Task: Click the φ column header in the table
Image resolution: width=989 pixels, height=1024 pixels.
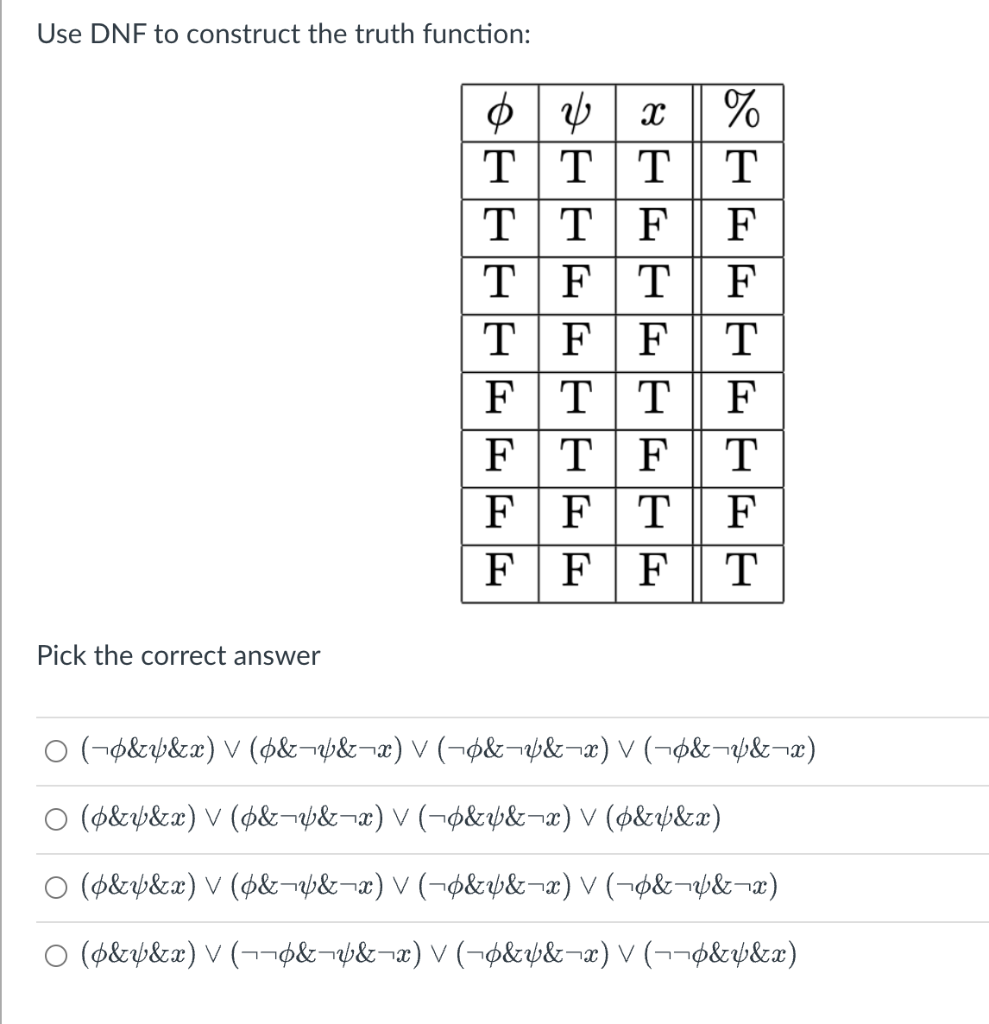Action: tap(500, 114)
